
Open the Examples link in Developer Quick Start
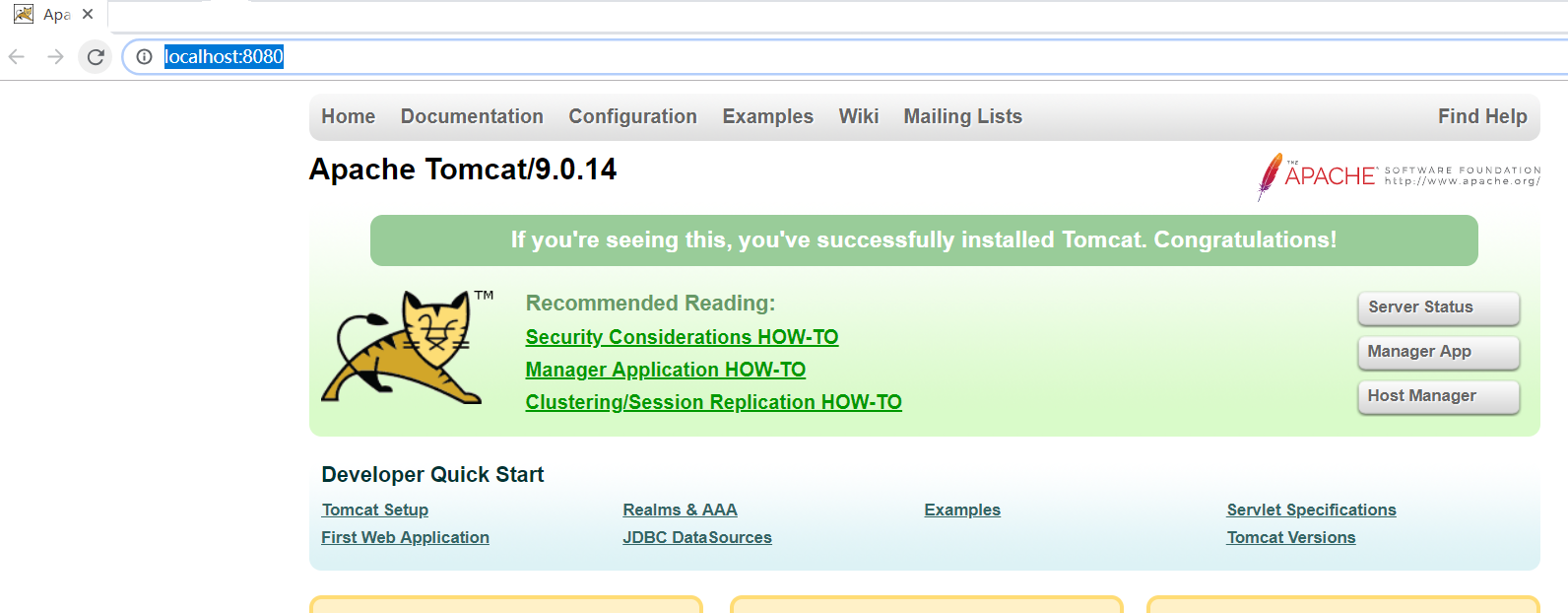point(962,510)
